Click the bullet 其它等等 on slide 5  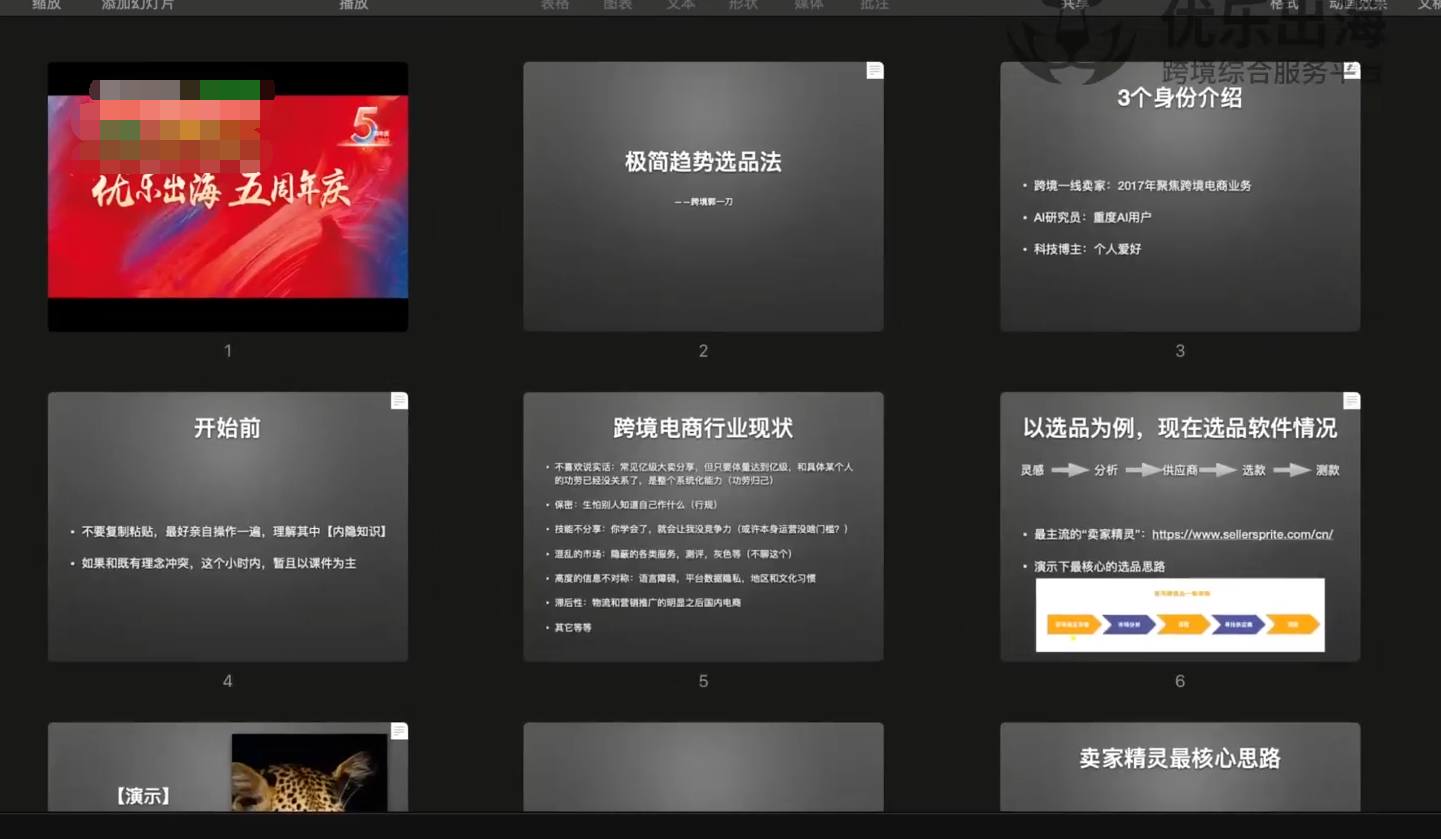(x=573, y=628)
